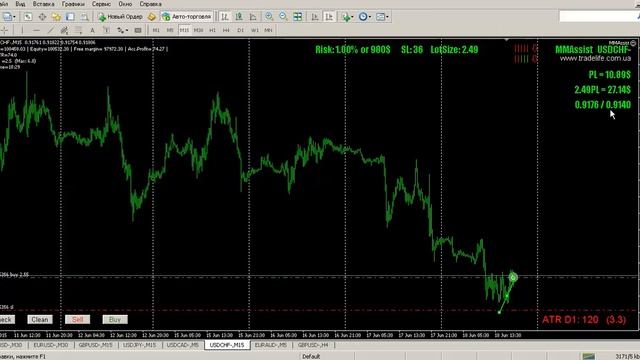Draw a trendline
The width and height of the screenshot is (640, 360).
50,30
